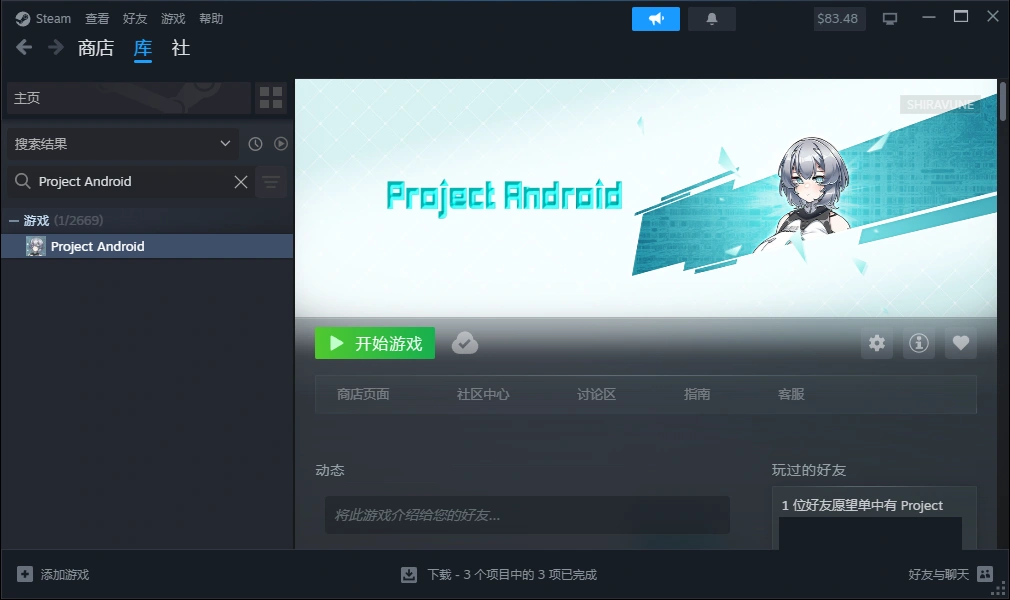Switch to the 库 tab

tap(143, 48)
